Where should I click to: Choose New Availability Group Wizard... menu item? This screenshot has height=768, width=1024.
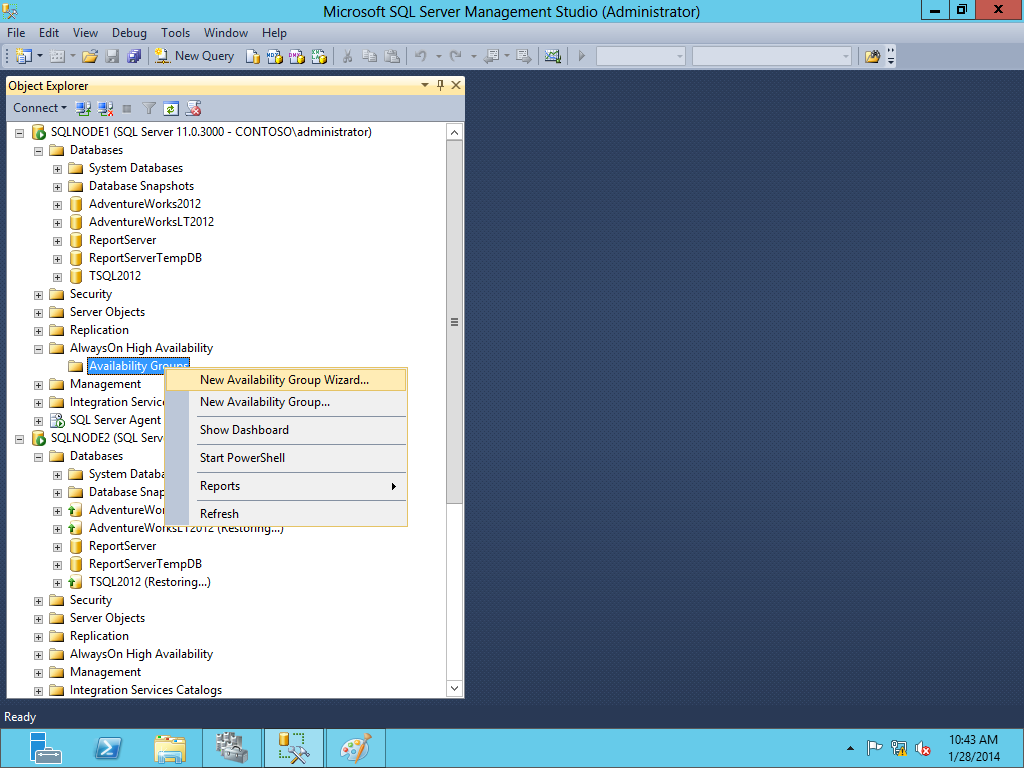[x=286, y=380]
